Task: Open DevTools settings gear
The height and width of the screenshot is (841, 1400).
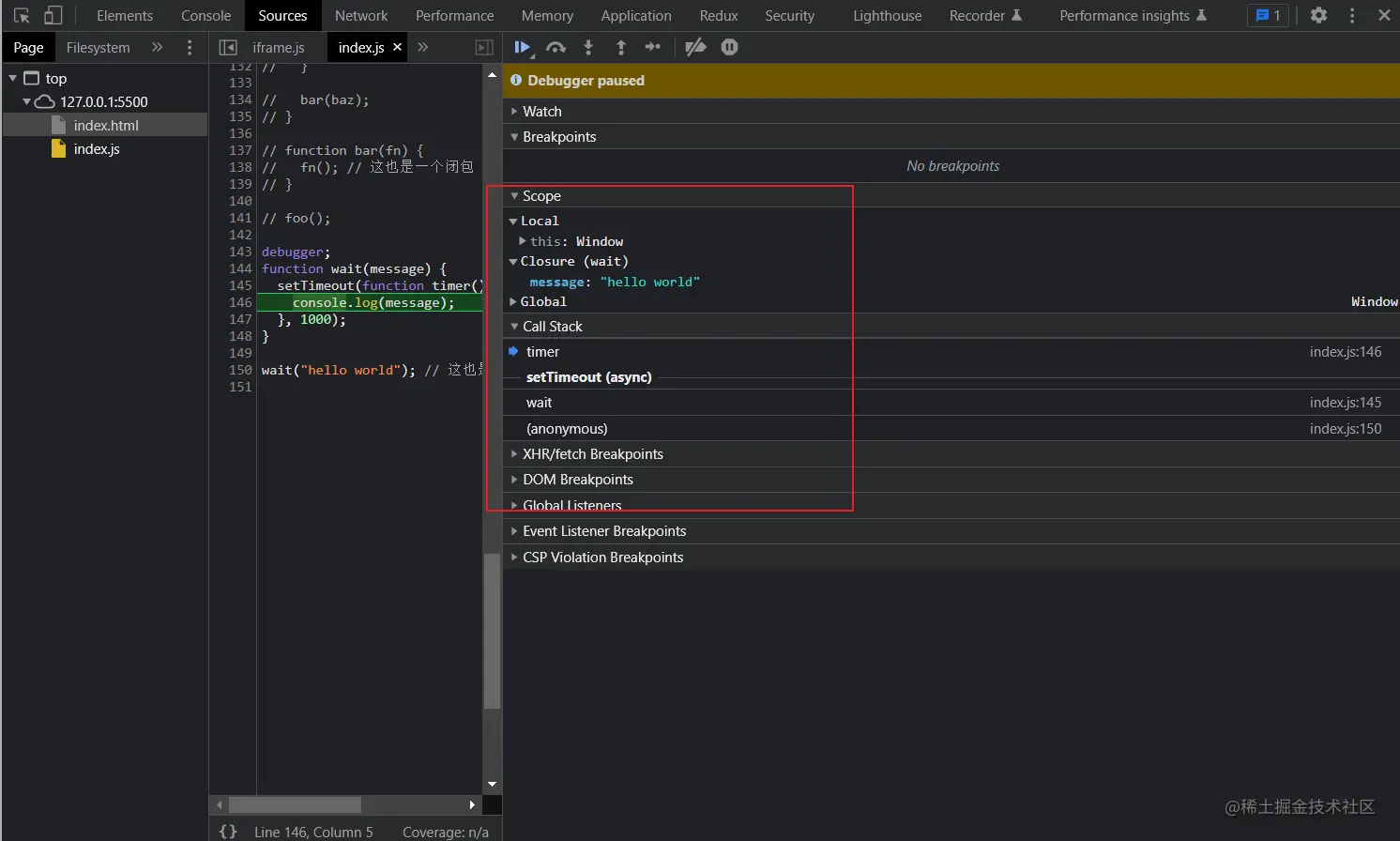Action: coord(1318,16)
